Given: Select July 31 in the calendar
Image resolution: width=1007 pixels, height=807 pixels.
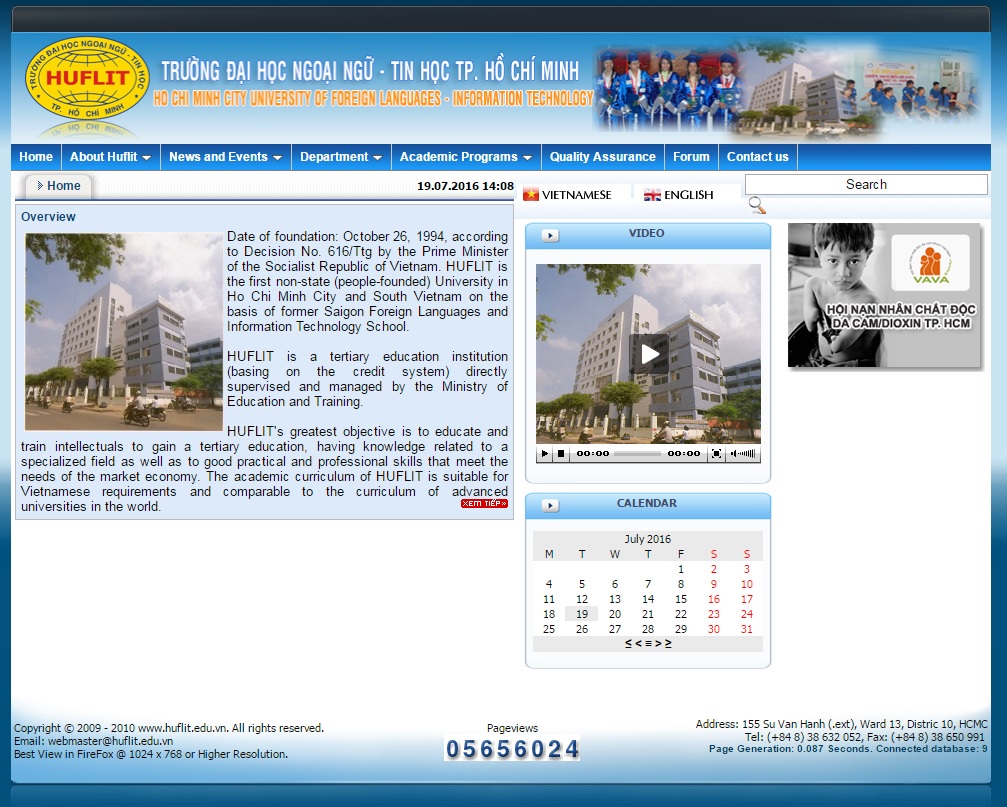Looking at the screenshot, I should tap(746, 629).
